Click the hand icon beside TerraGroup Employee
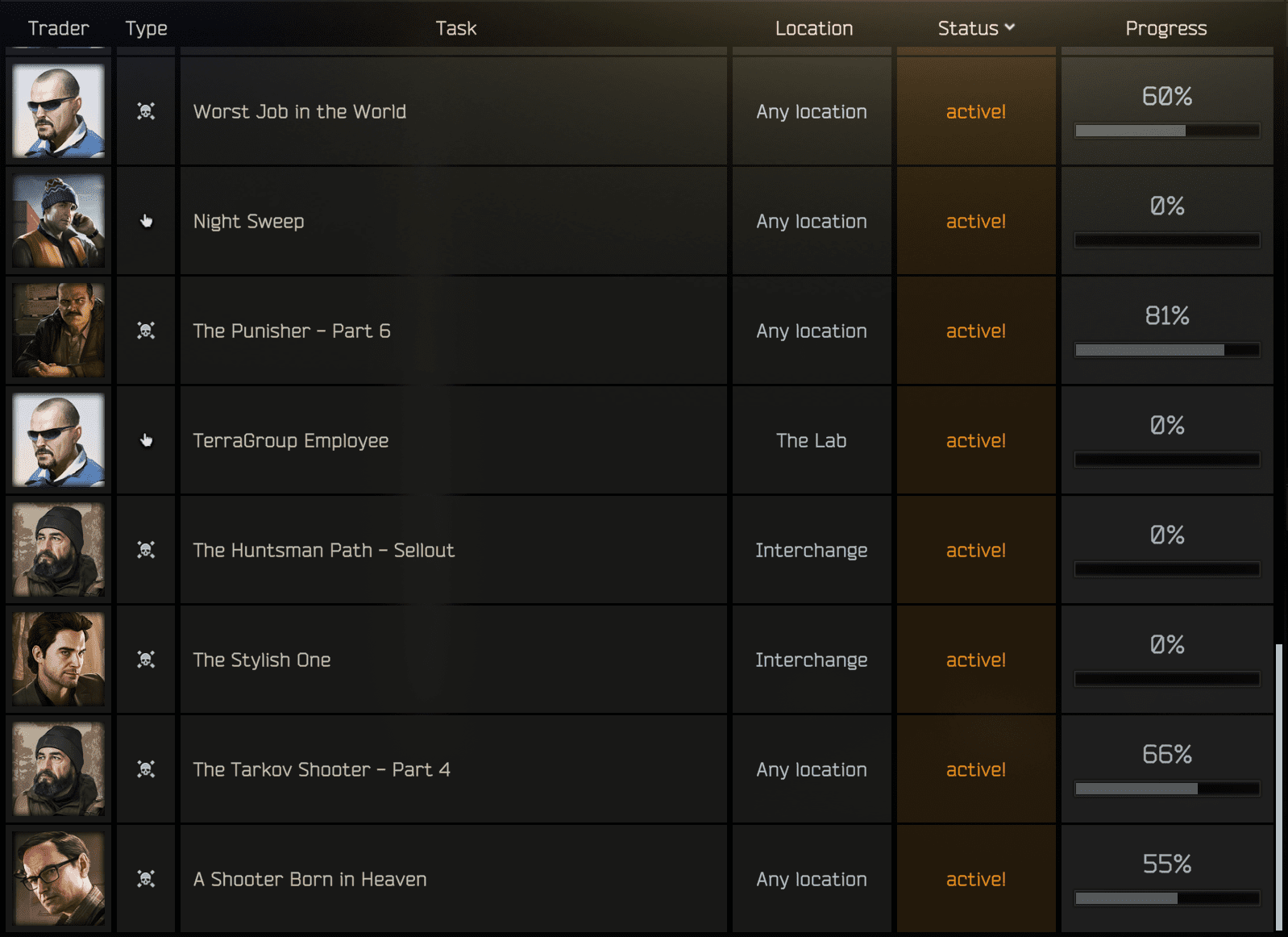Viewport: 1288px width, 937px height. pos(146,440)
